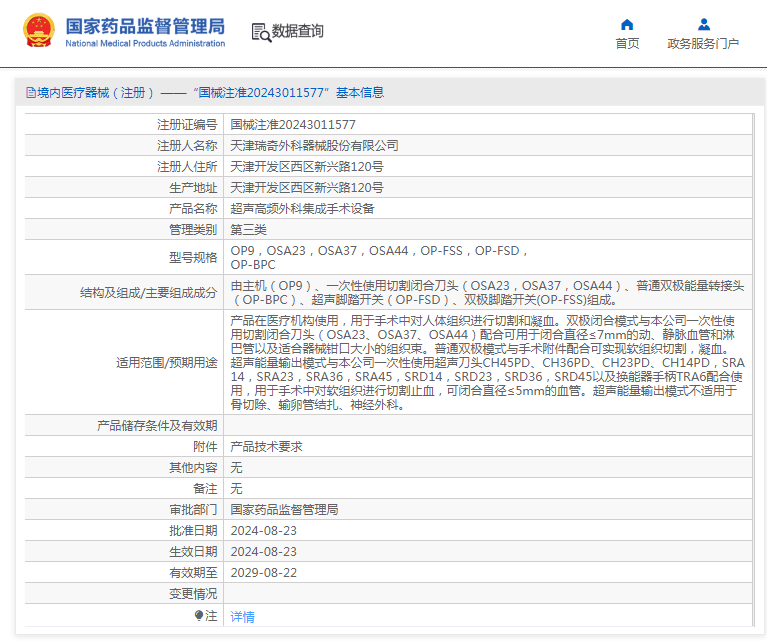Click the 注册人名称 row label
This screenshot has height=641, width=767.
click(x=187, y=146)
